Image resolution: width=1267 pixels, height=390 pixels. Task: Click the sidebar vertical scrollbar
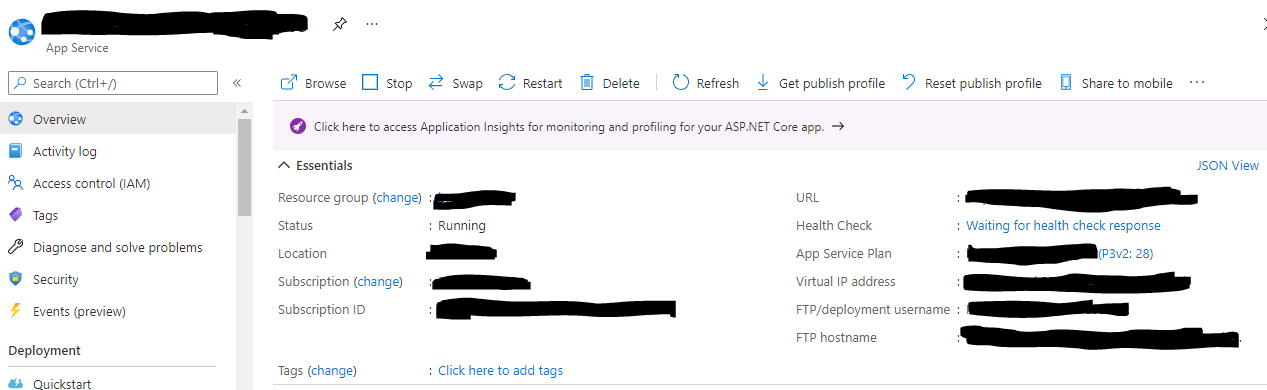245,166
